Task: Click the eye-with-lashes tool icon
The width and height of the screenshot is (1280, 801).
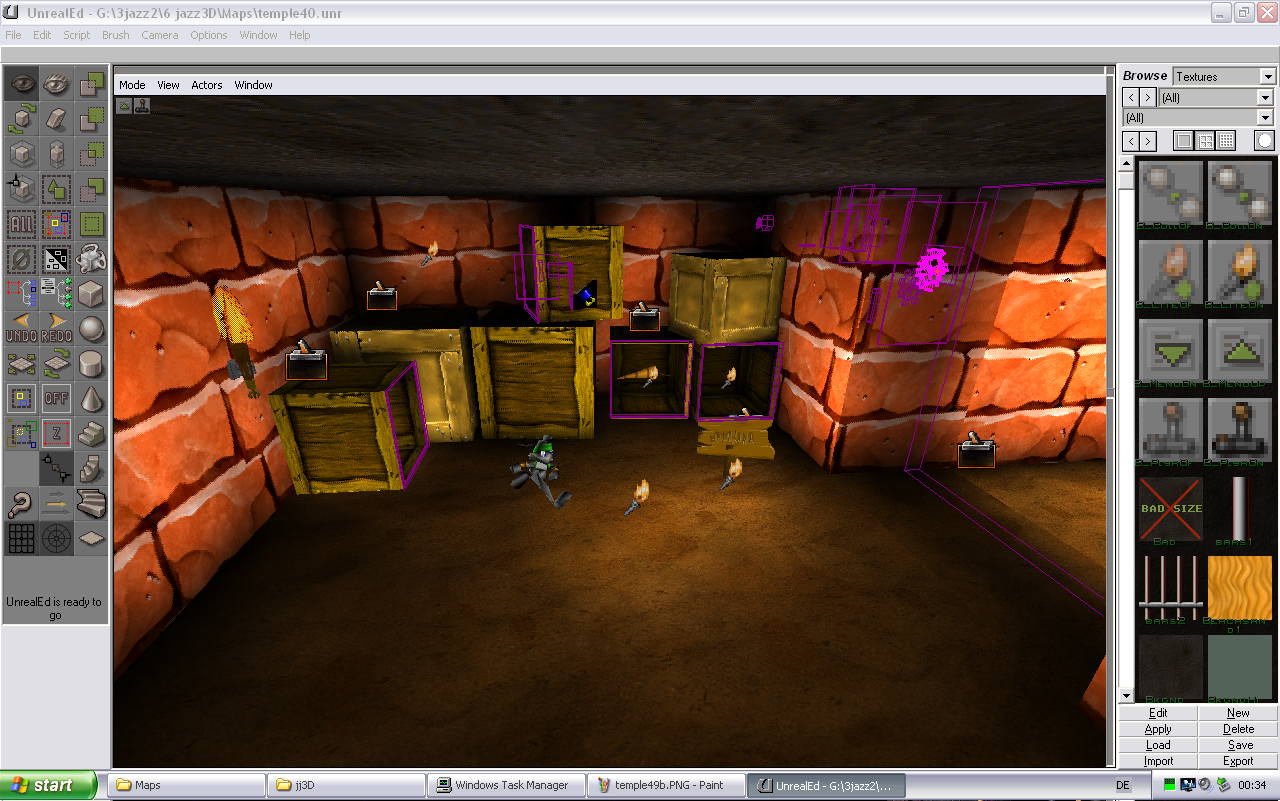Action: coord(57,84)
